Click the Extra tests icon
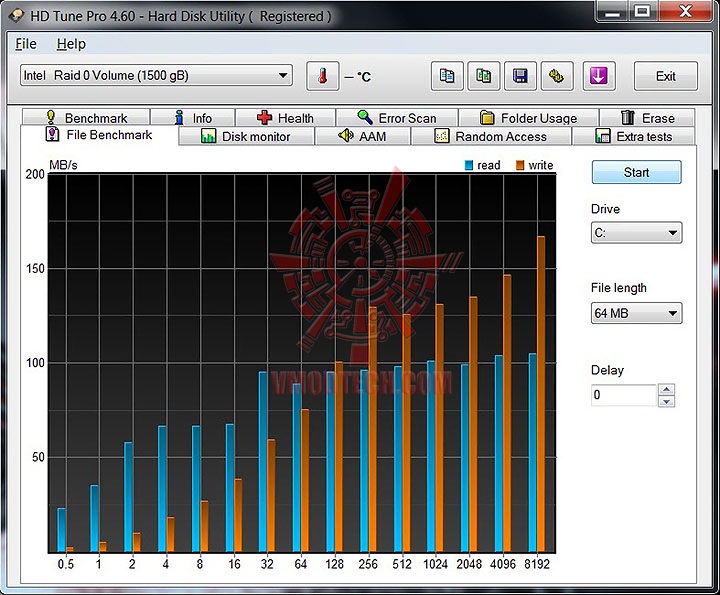720x595 pixels. (602, 136)
